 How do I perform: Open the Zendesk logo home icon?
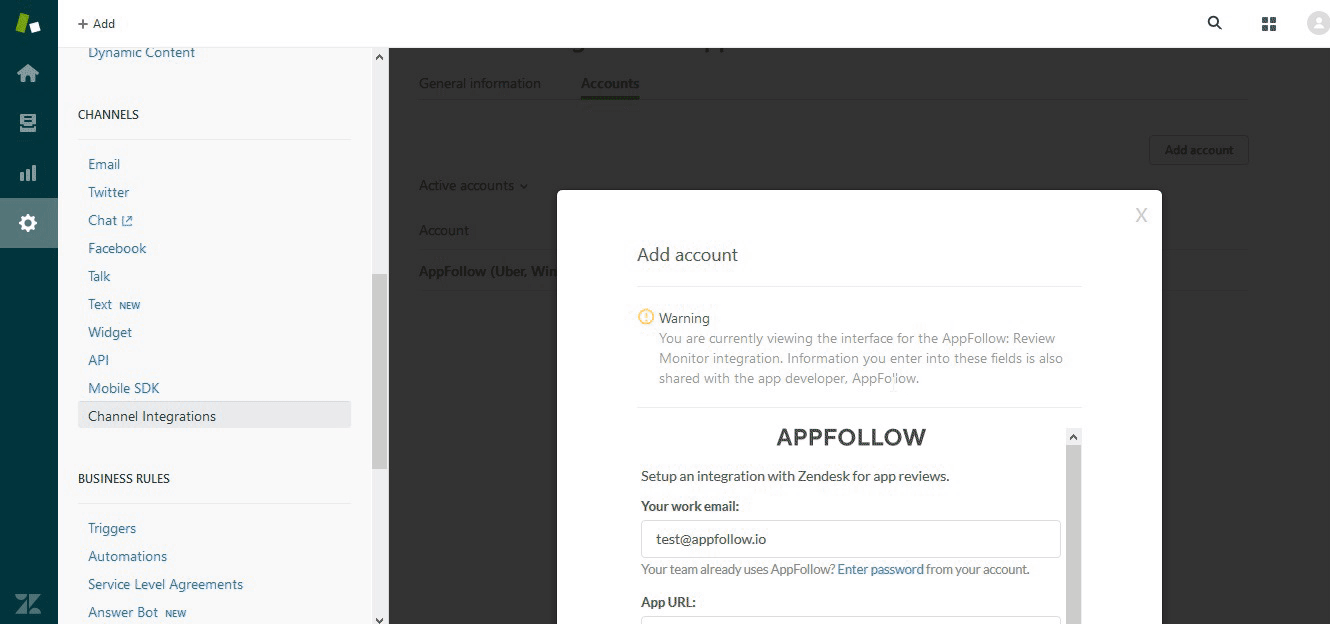coord(28,22)
